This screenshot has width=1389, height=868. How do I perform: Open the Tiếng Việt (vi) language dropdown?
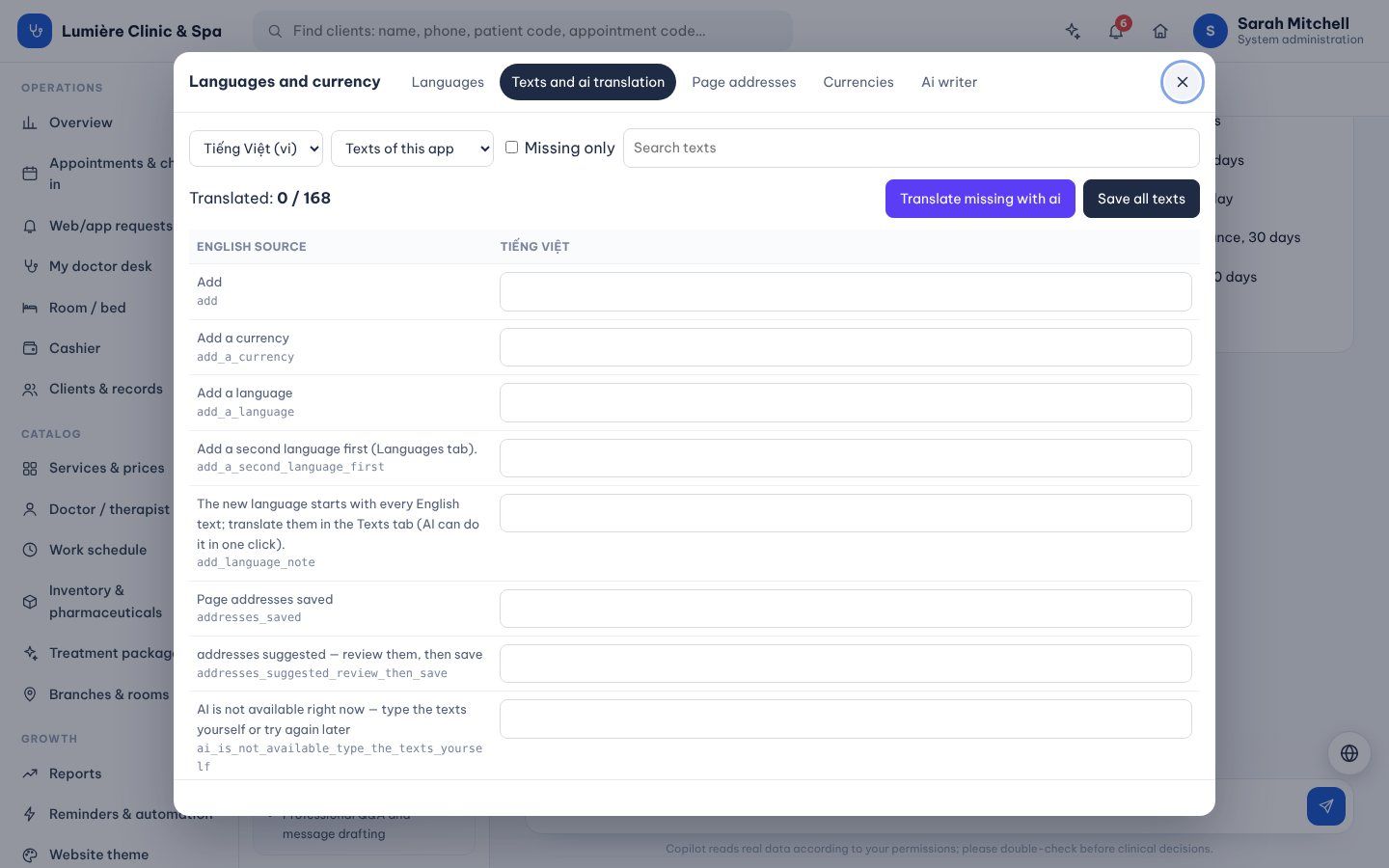click(x=256, y=149)
